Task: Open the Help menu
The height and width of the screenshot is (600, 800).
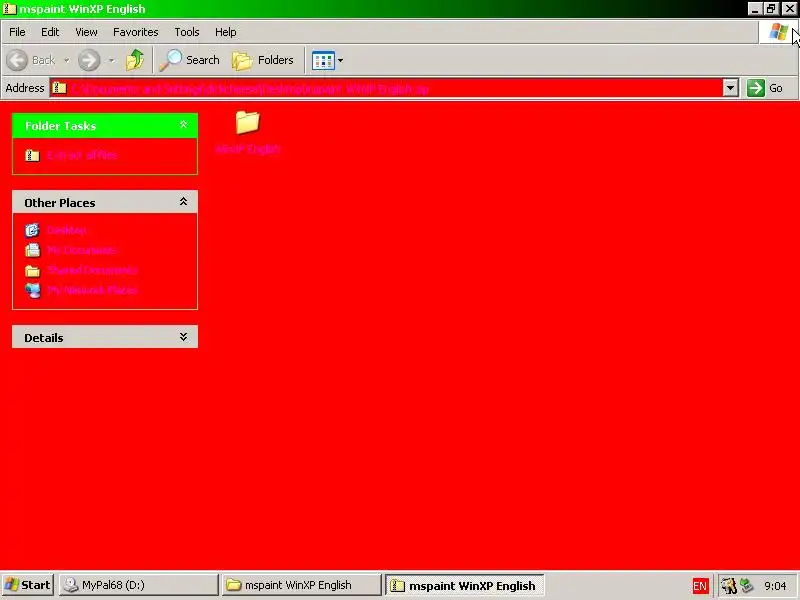Action: click(226, 32)
